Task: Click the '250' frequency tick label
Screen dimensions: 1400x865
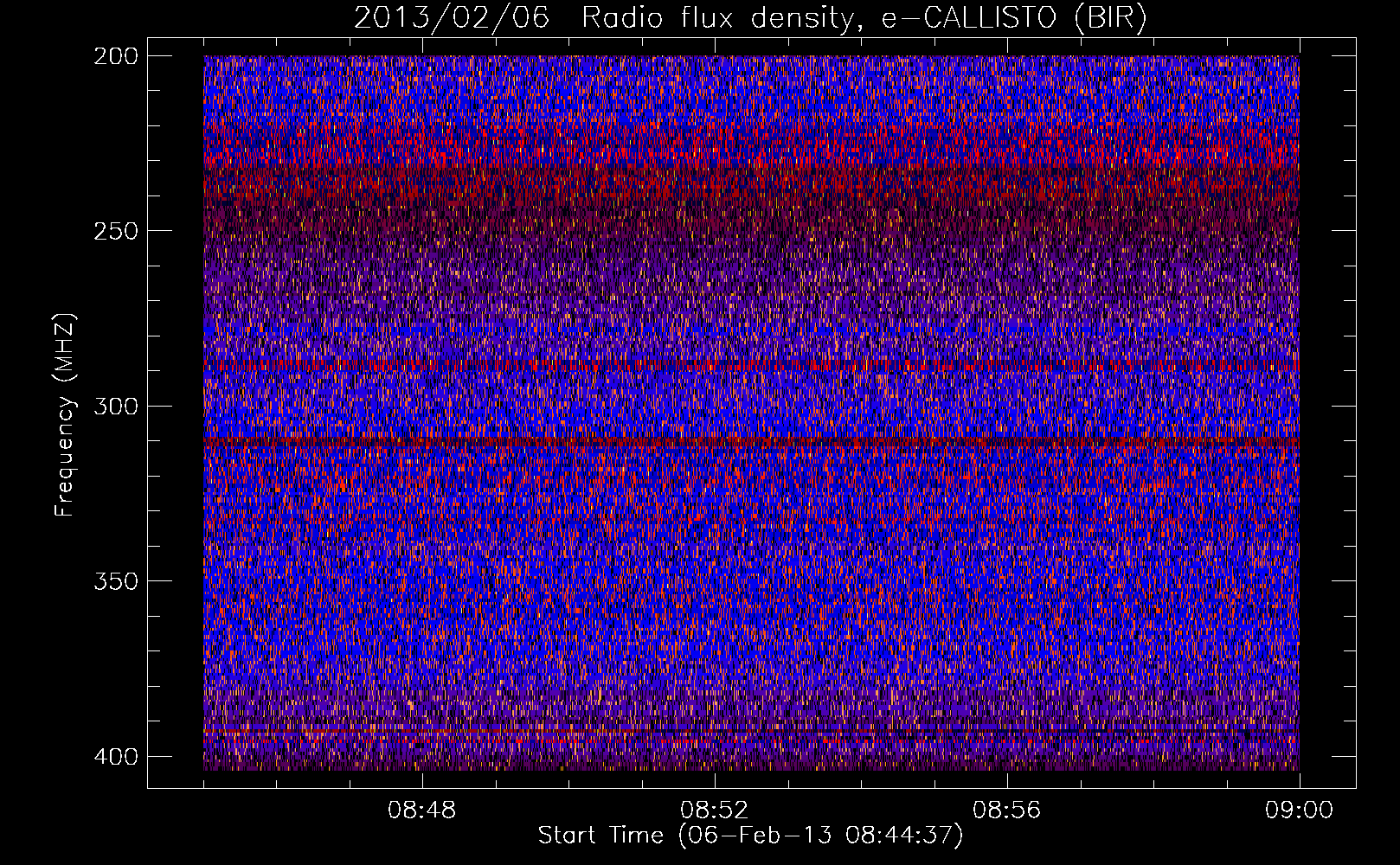Action: 115,231
